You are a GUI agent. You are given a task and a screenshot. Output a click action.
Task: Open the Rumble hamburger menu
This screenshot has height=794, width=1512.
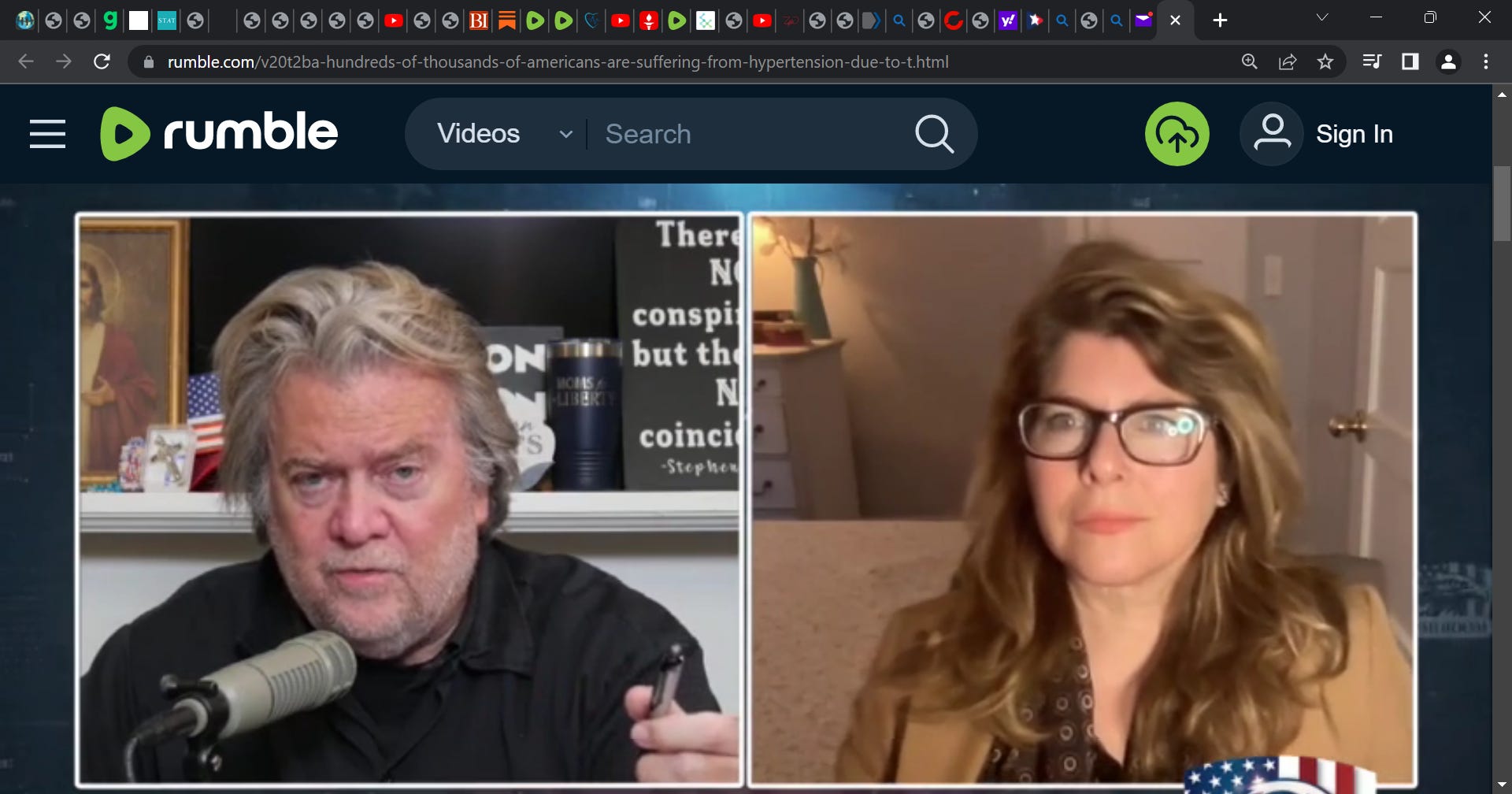(x=47, y=134)
